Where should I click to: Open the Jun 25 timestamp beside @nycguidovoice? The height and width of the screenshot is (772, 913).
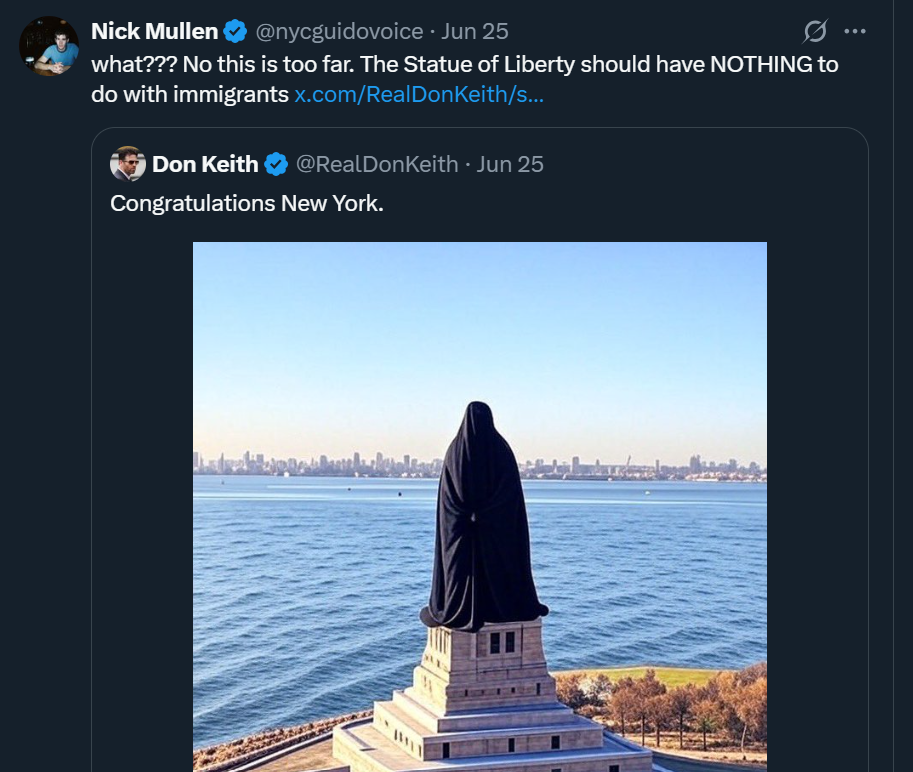[x=475, y=32]
